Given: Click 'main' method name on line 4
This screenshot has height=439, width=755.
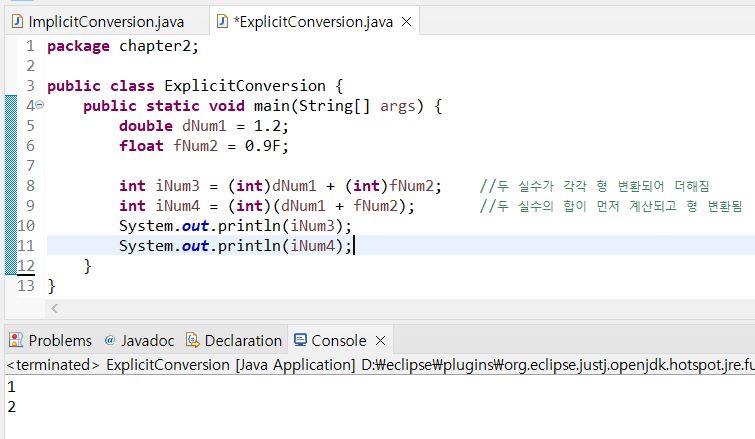Looking at the screenshot, I should [x=272, y=106].
